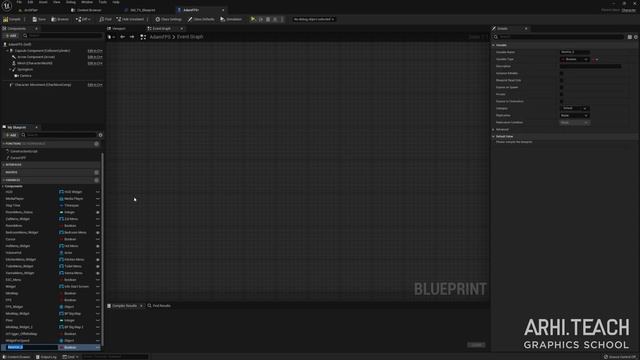Open the Variable Type dropdown
Viewport: 640px width, 360px height.
pyautogui.click(x=575, y=59)
